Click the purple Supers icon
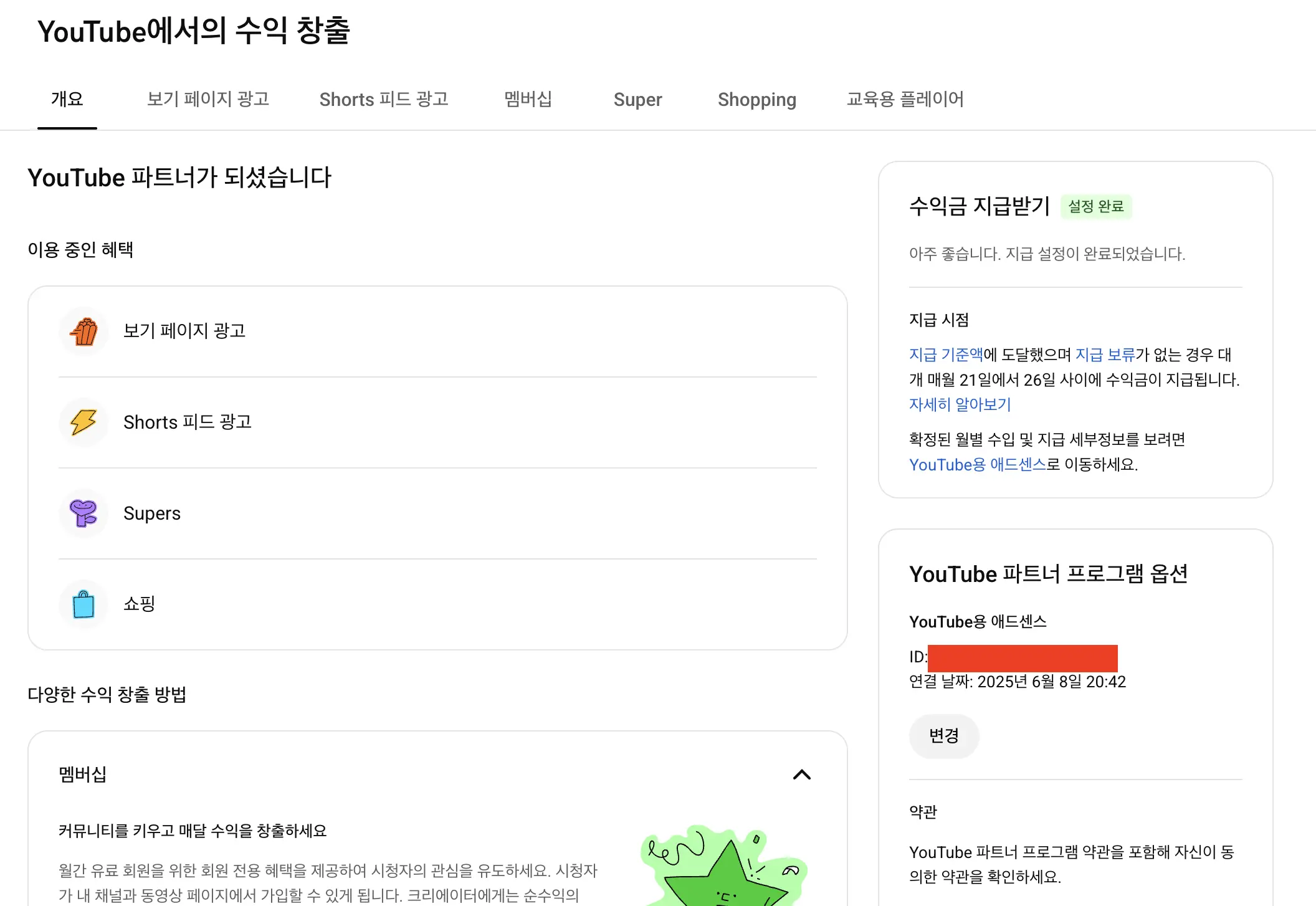 click(84, 513)
